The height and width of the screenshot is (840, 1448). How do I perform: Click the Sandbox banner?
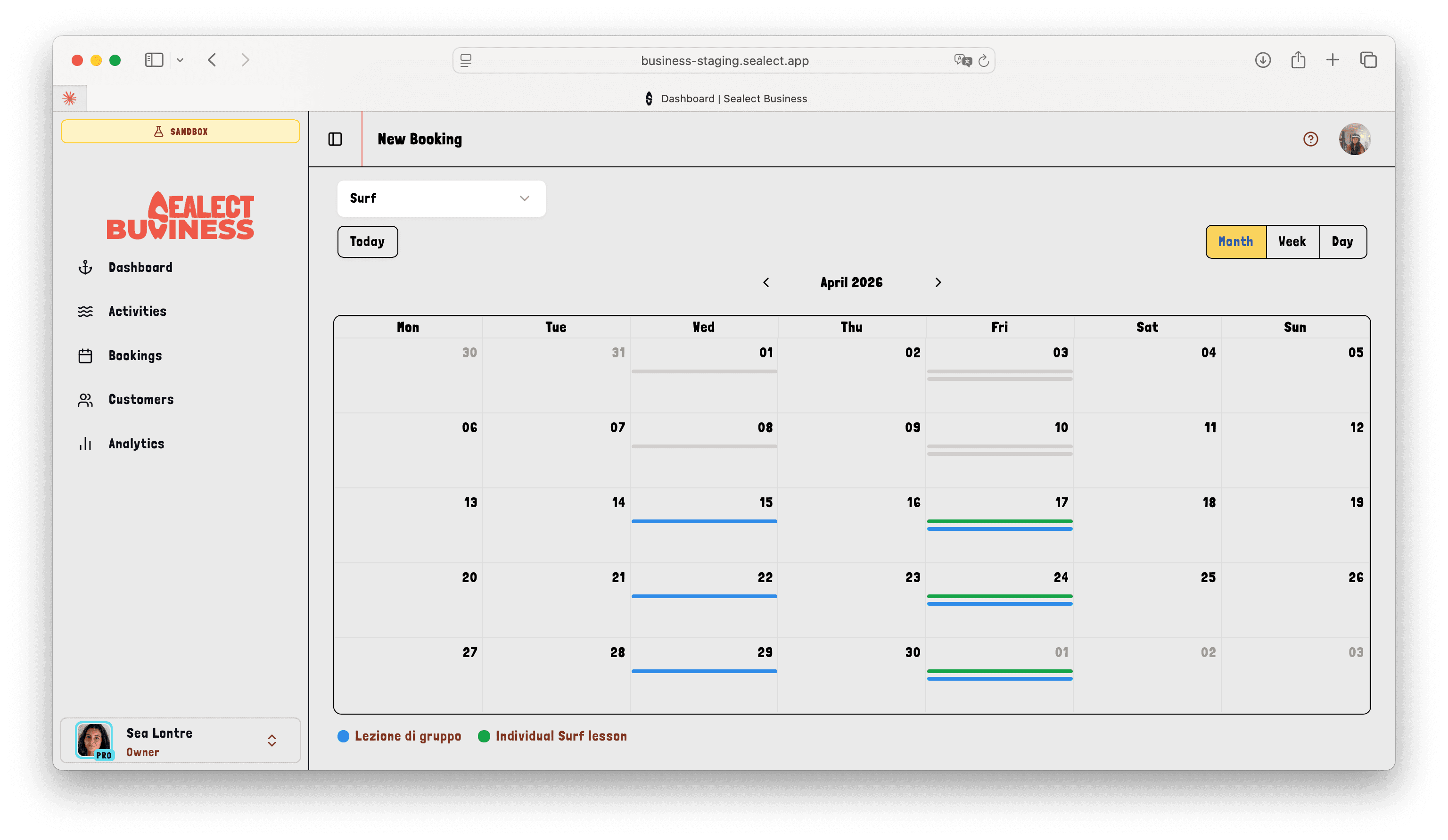181,131
